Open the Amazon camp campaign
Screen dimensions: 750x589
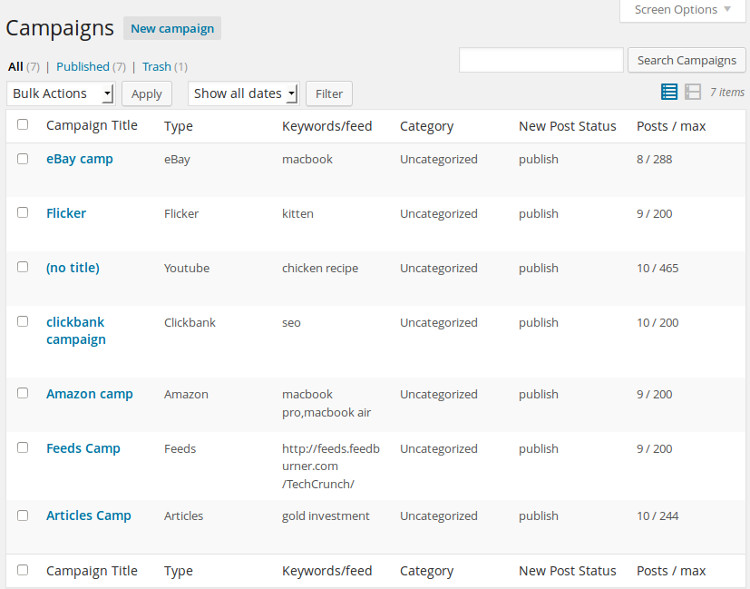(x=89, y=394)
